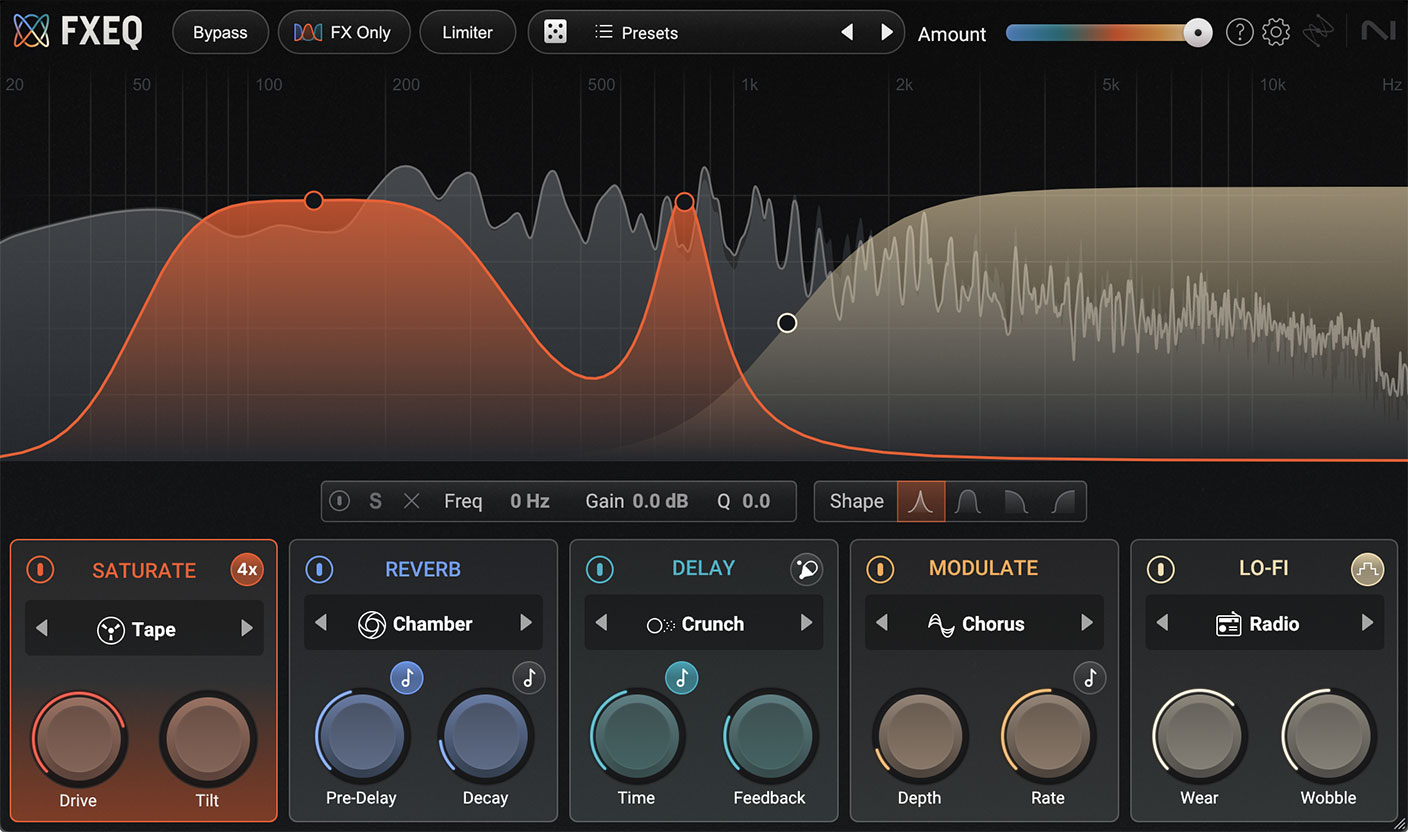This screenshot has height=832, width=1408.
Task: Select previous Modulate type before Chorus
Action: click(x=881, y=623)
